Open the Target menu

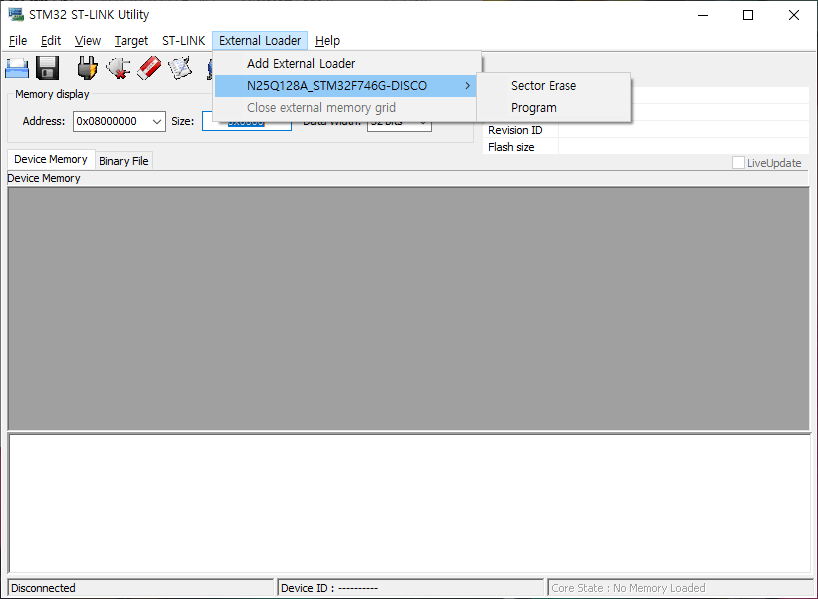(x=131, y=41)
